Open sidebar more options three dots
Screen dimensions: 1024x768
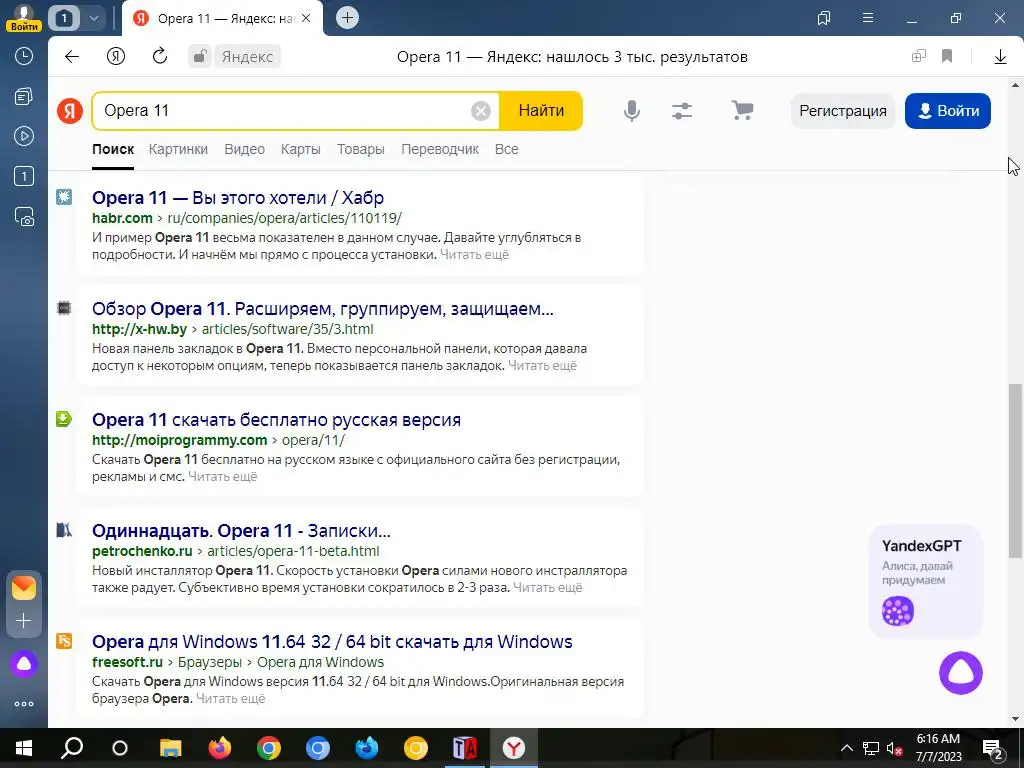click(24, 704)
